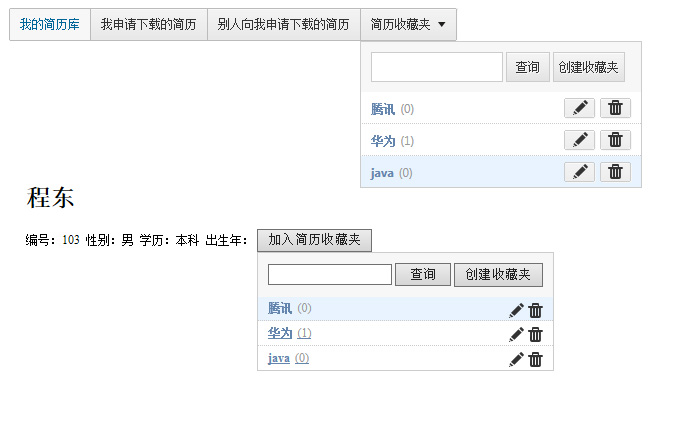Delete the java folder in top dropdown panel
This screenshot has height=435, width=693.
click(615, 172)
